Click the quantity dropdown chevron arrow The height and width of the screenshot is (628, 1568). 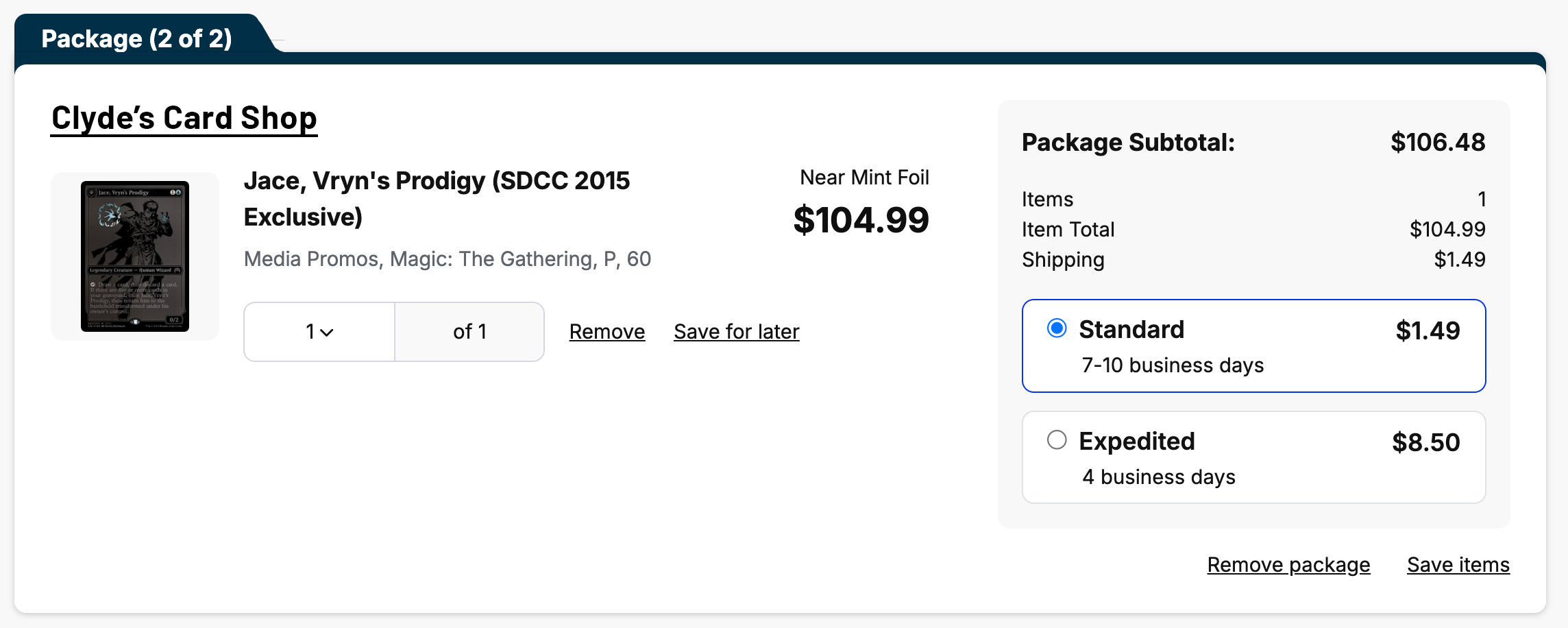click(x=327, y=333)
